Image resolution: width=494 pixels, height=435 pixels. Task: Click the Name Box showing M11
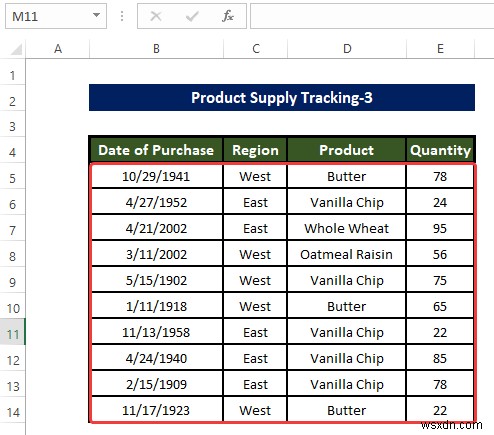(x=56, y=16)
